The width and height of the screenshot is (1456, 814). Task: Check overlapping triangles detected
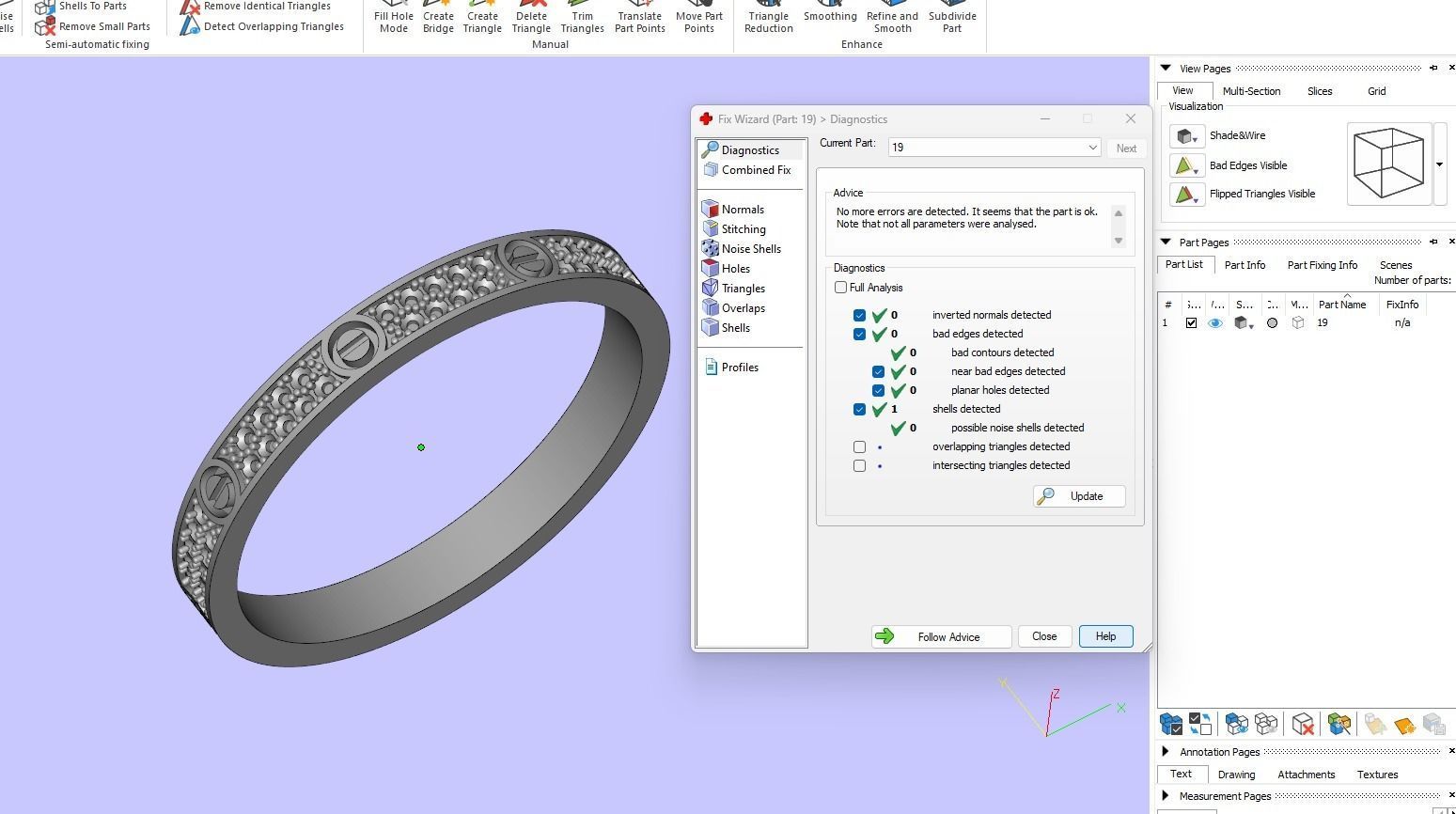point(859,446)
